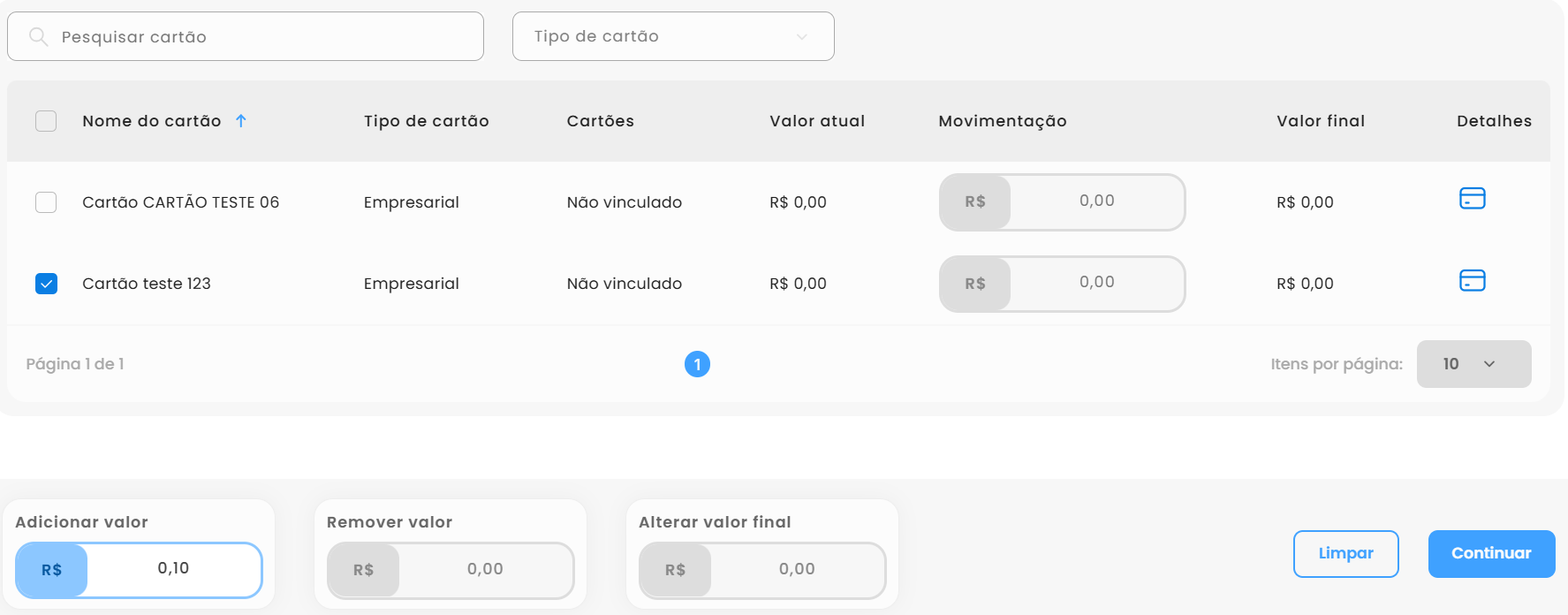Uncheck the Cartão teste 123 row
This screenshot has width=1568, height=615.
(x=46, y=284)
